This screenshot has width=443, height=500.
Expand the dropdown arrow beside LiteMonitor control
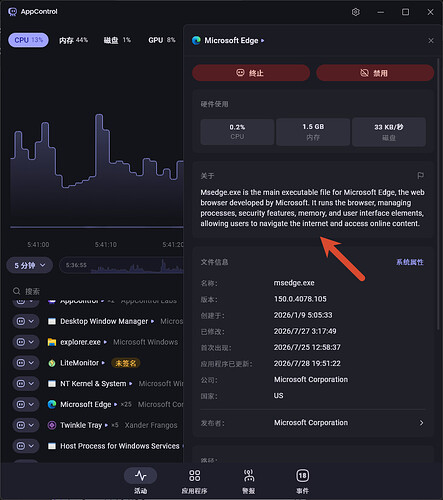(x=31, y=363)
